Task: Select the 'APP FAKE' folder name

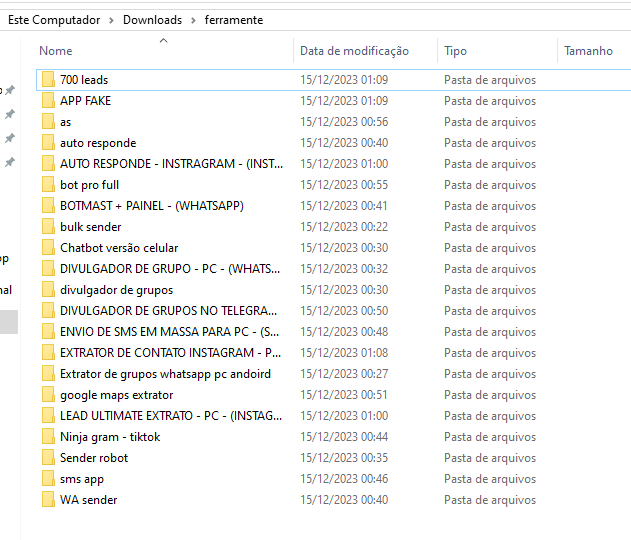Action: (x=86, y=101)
